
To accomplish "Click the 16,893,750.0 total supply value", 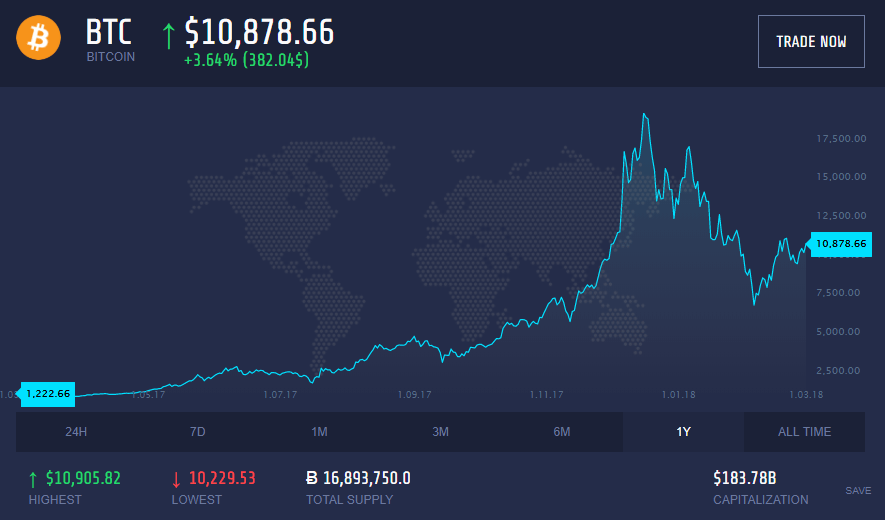I will (x=367, y=478).
